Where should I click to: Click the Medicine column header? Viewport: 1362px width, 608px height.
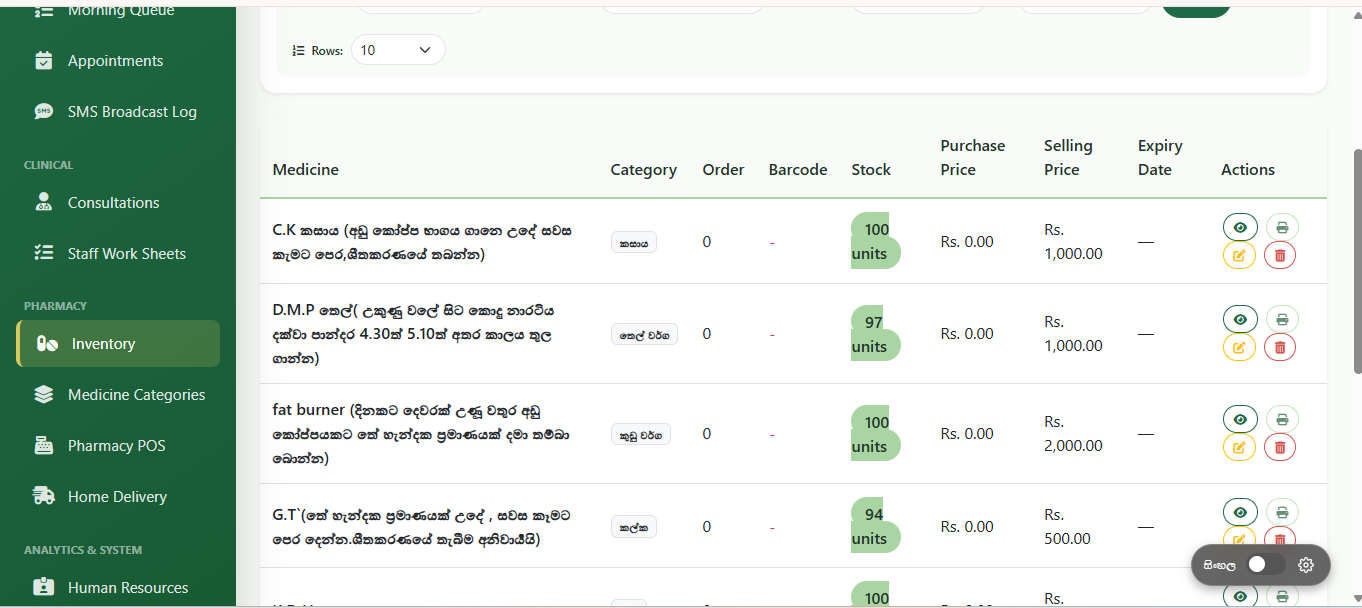click(306, 170)
